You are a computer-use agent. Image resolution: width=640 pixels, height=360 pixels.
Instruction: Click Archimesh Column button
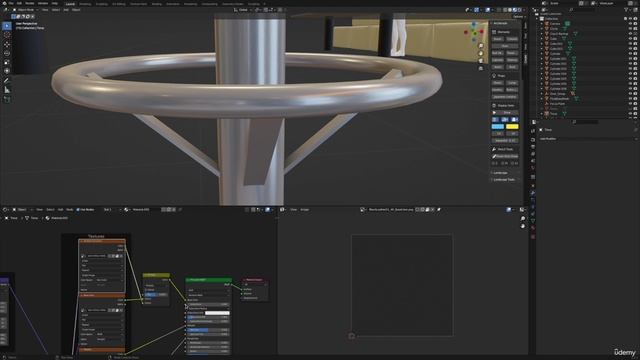coord(512,39)
